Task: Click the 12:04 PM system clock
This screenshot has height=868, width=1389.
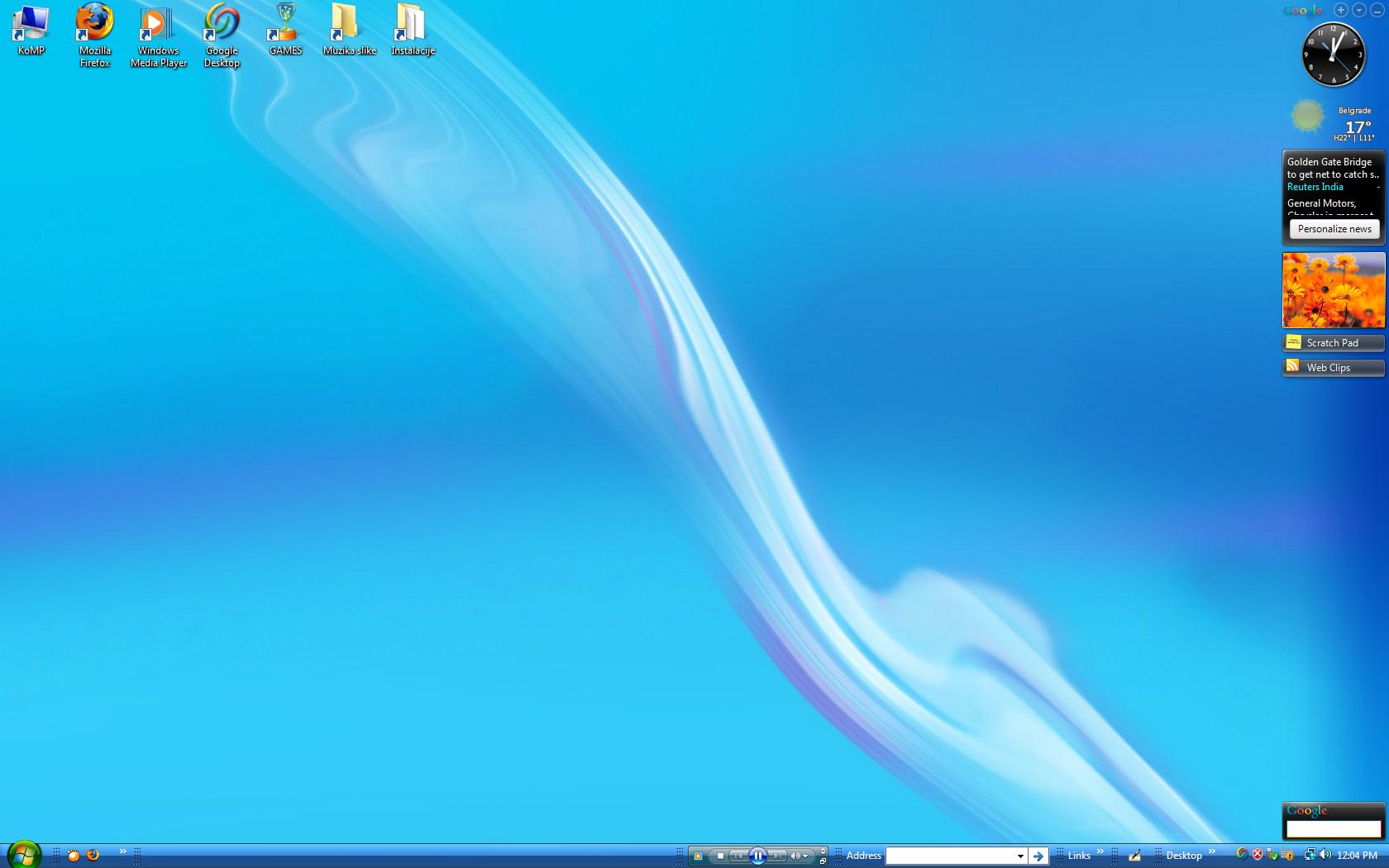Action: click(x=1358, y=856)
